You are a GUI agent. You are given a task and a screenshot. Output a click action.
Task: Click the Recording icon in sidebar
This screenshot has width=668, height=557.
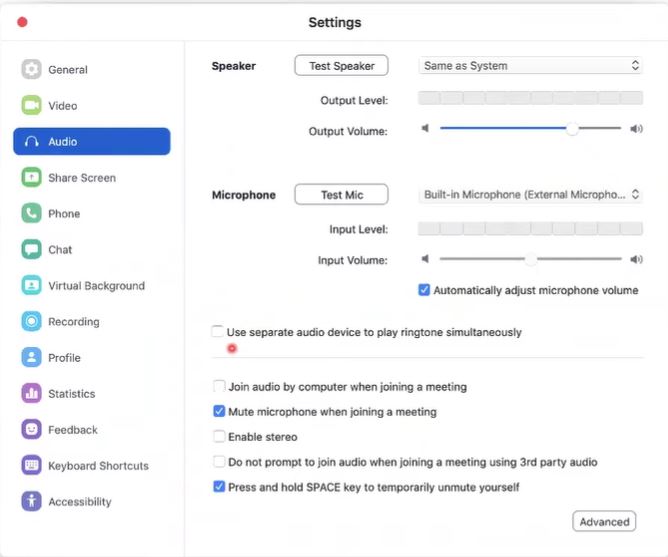(x=31, y=322)
